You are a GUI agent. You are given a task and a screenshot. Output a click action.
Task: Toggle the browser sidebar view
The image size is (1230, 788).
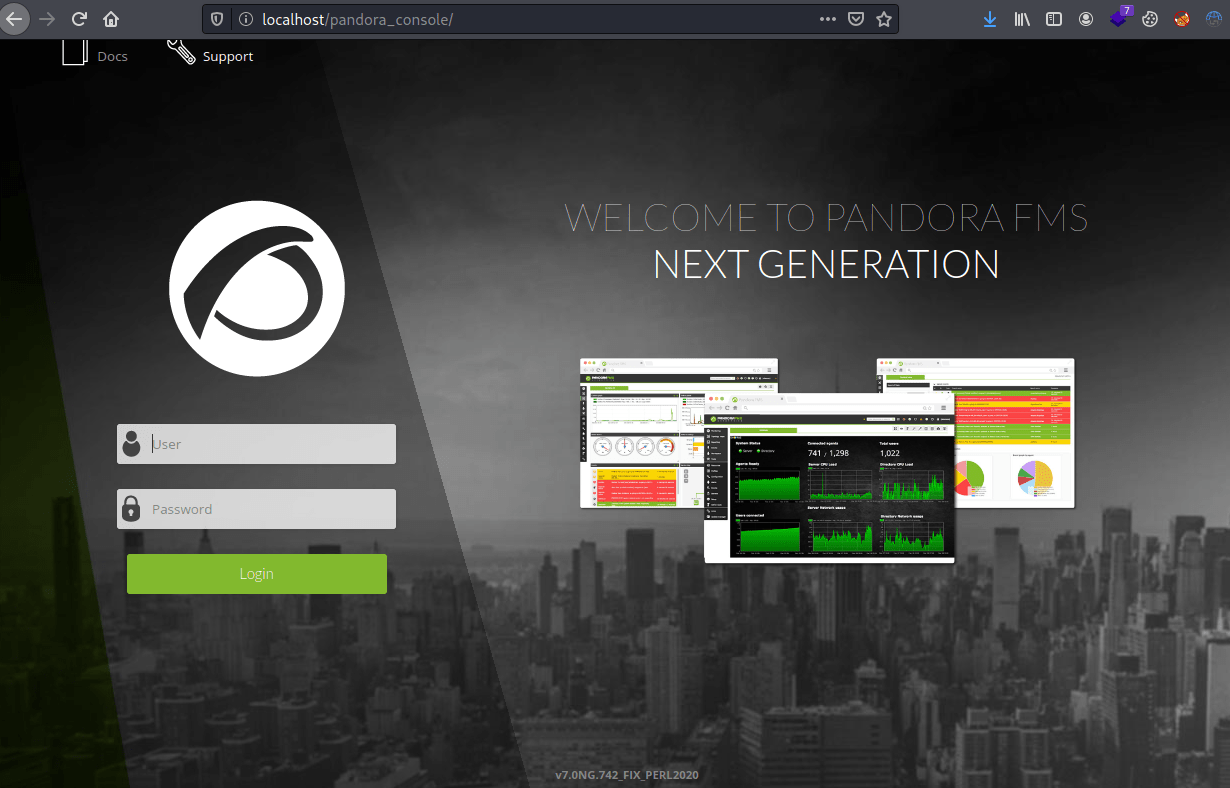click(x=1054, y=19)
